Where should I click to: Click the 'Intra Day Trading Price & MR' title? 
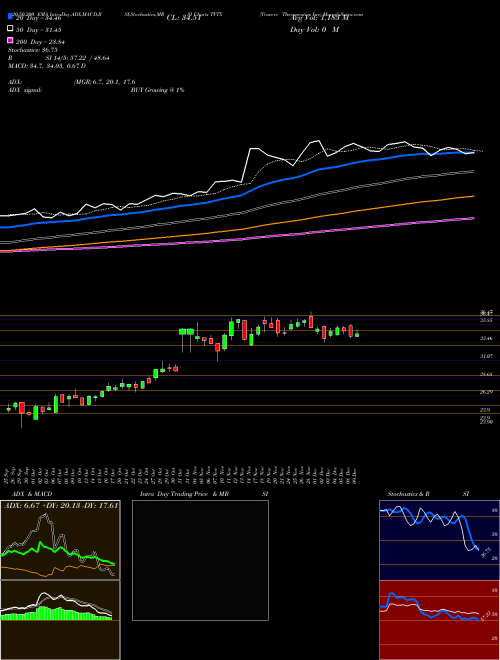(184, 494)
